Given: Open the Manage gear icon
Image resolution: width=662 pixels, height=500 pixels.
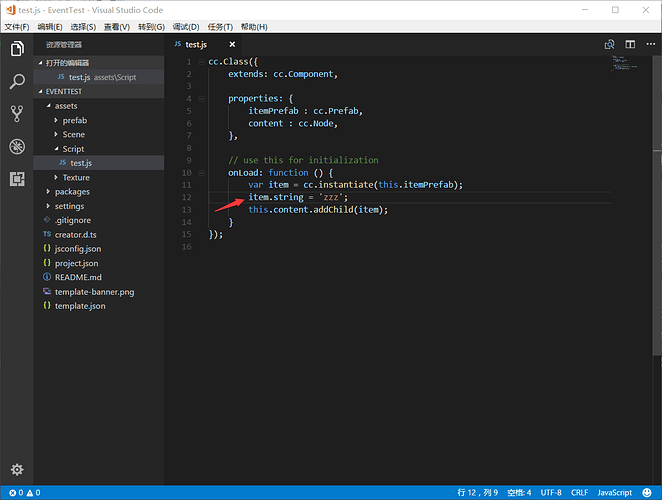Looking at the screenshot, I should (x=17, y=469).
